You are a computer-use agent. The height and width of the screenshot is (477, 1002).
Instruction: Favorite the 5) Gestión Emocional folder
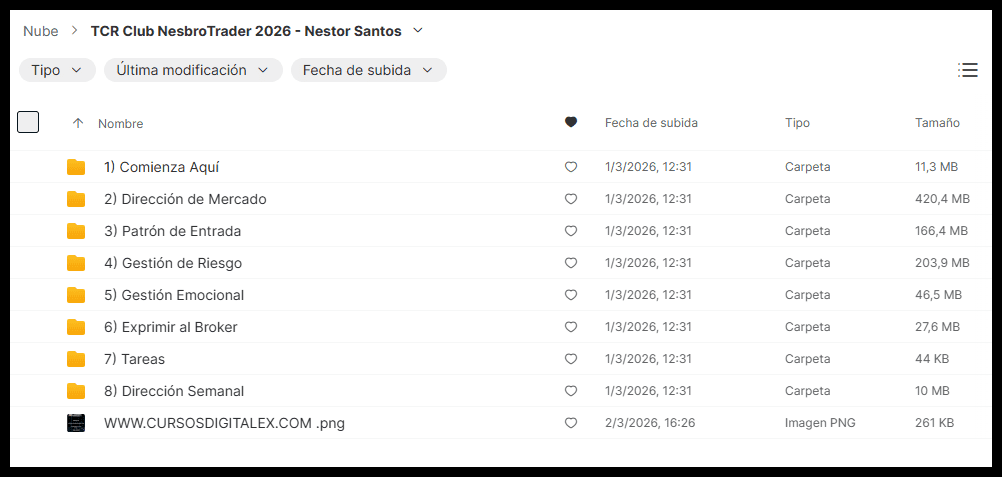[571, 295]
